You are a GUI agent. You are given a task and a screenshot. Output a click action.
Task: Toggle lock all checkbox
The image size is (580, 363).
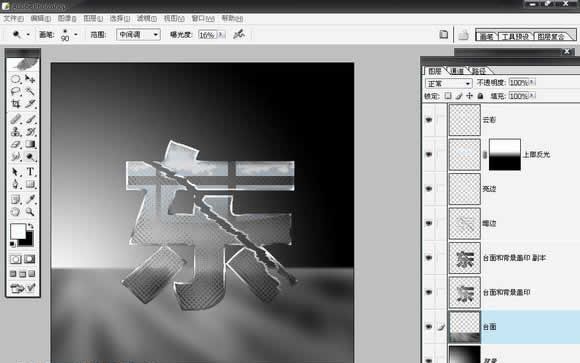tap(480, 96)
